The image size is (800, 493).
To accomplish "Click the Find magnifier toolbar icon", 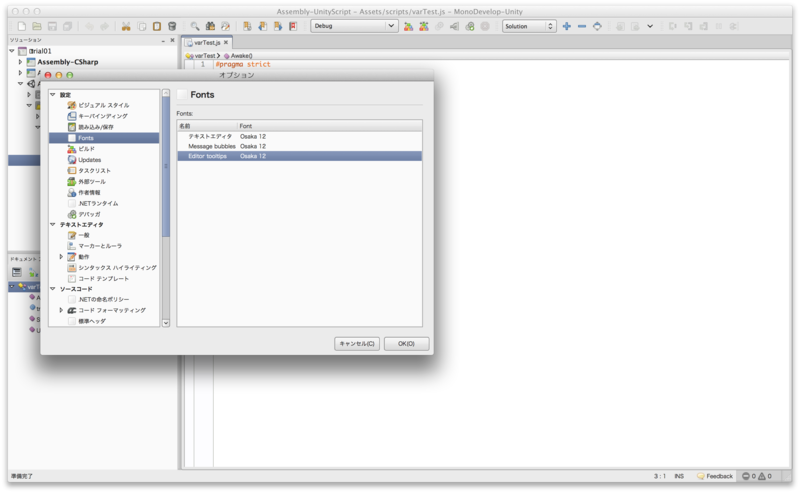I will pos(195,26).
